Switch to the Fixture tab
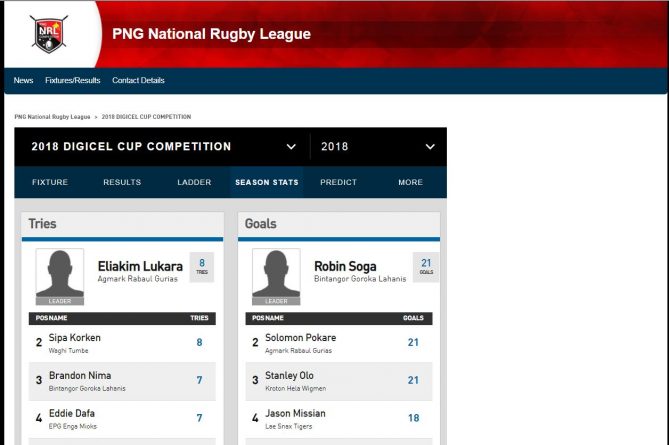The image size is (669, 445). coord(50,183)
